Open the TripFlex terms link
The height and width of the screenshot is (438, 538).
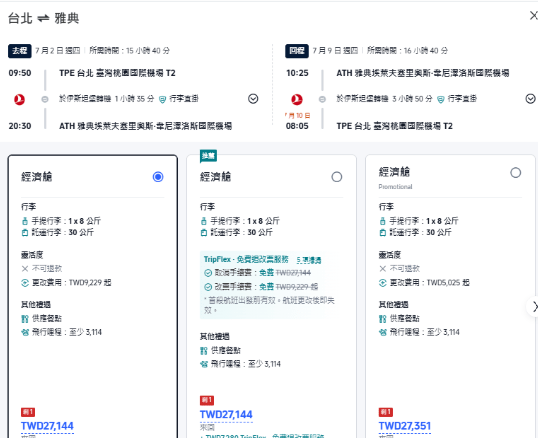[308, 260]
